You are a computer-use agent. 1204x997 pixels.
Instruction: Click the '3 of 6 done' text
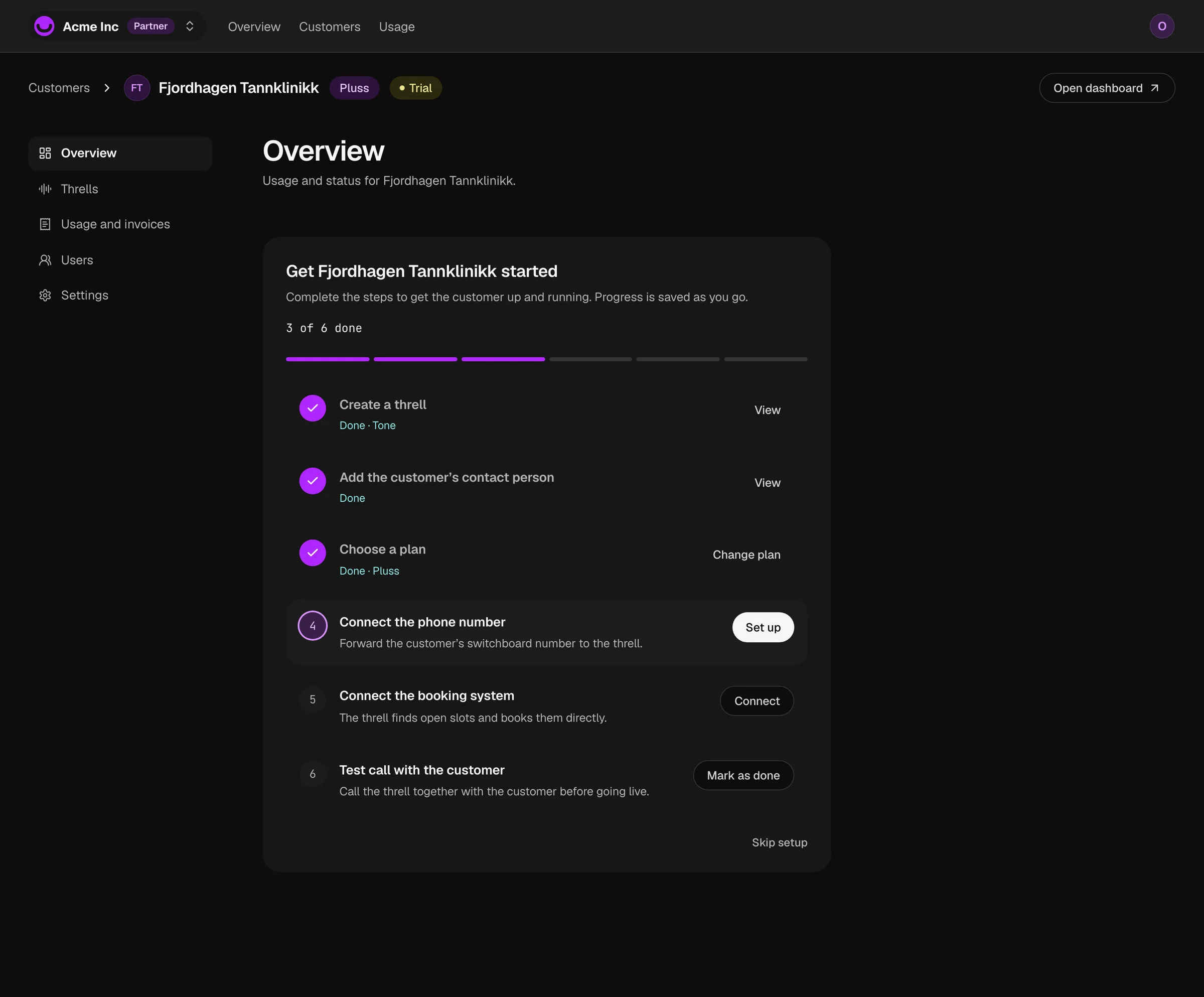click(x=324, y=328)
